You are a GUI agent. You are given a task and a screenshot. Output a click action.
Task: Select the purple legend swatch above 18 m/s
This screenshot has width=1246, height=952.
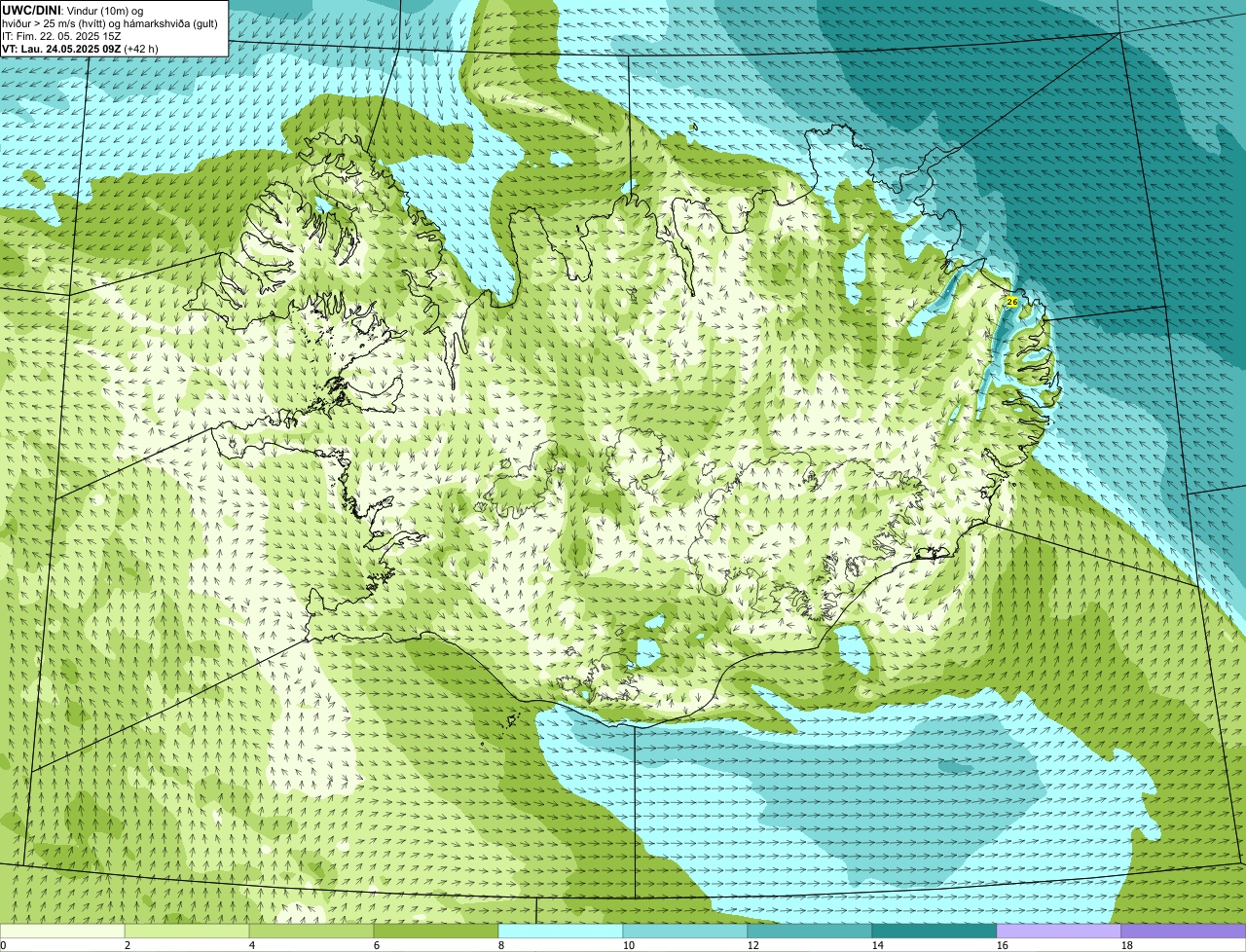click(1184, 932)
